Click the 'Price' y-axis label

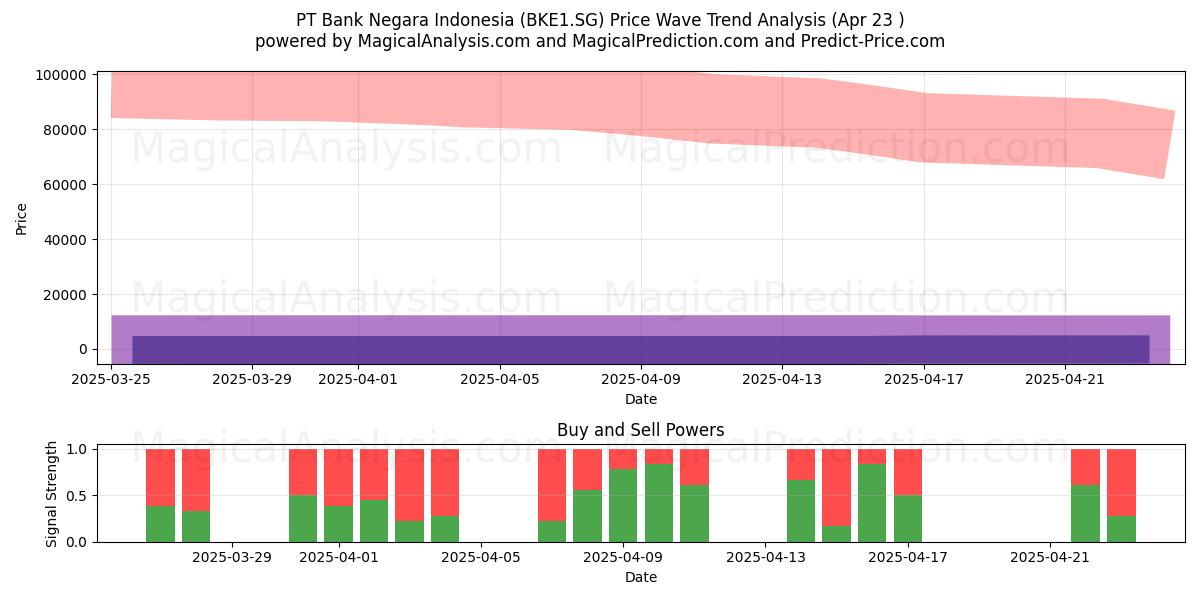[21, 219]
